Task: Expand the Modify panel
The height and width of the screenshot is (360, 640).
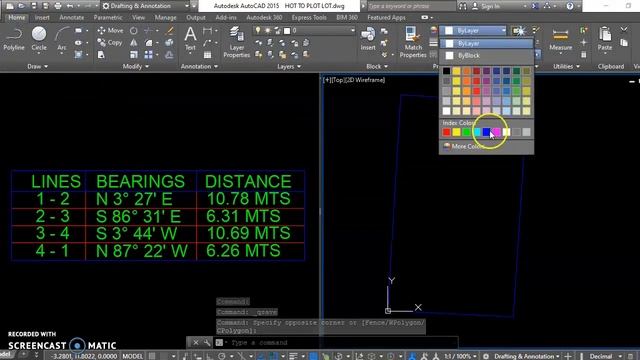Action: 136,66
